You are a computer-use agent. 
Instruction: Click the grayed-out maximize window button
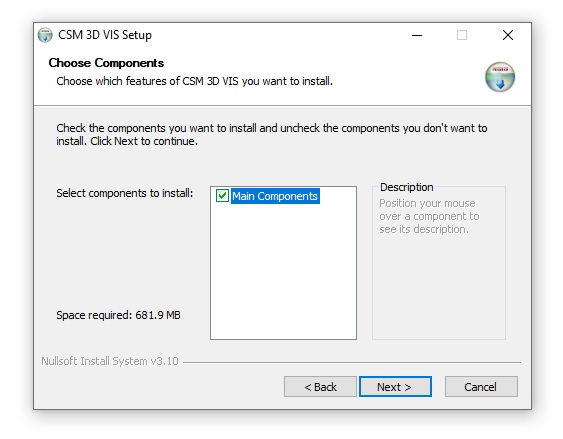[462, 35]
